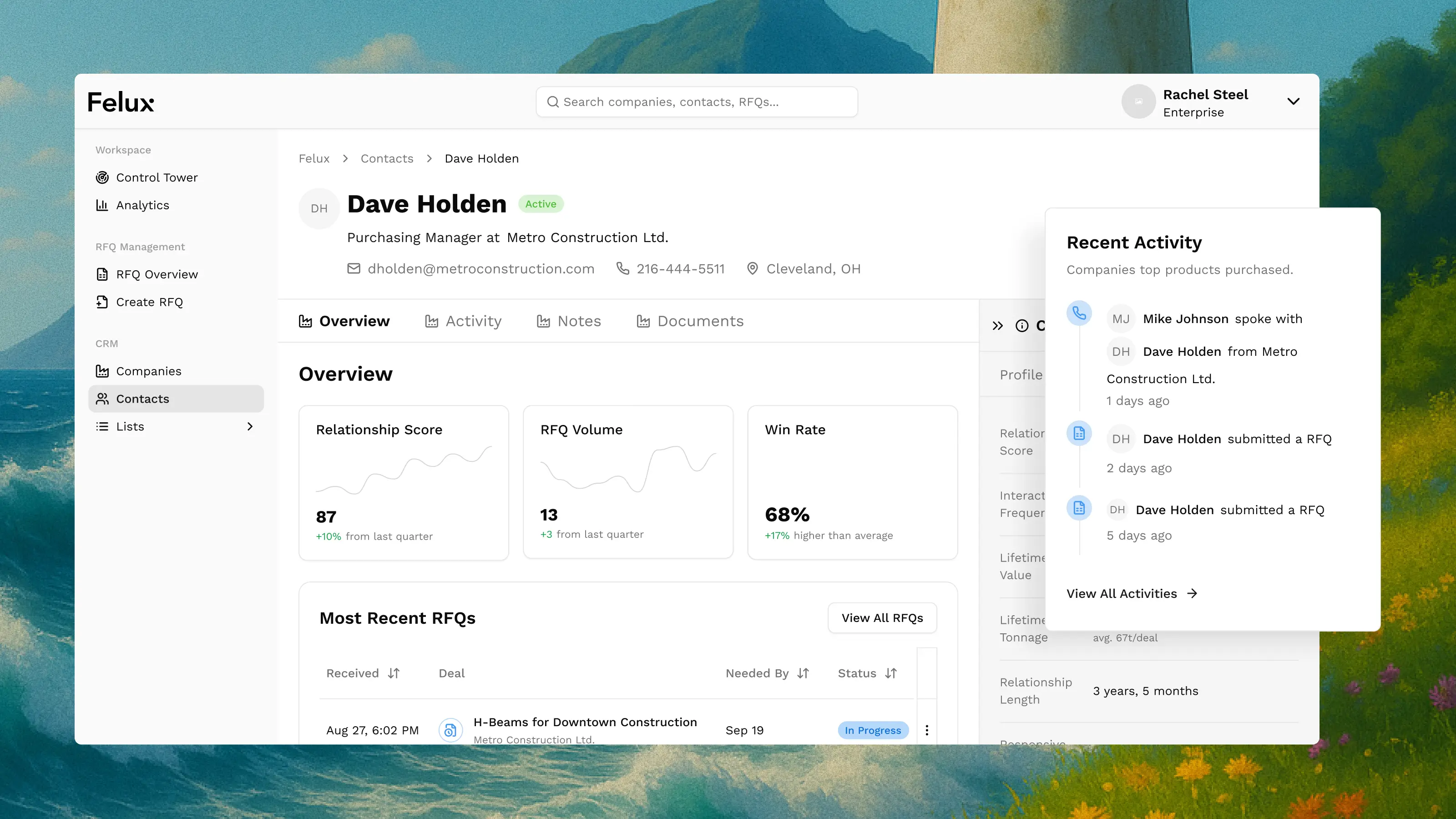Click the search companies input field

(696, 102)
